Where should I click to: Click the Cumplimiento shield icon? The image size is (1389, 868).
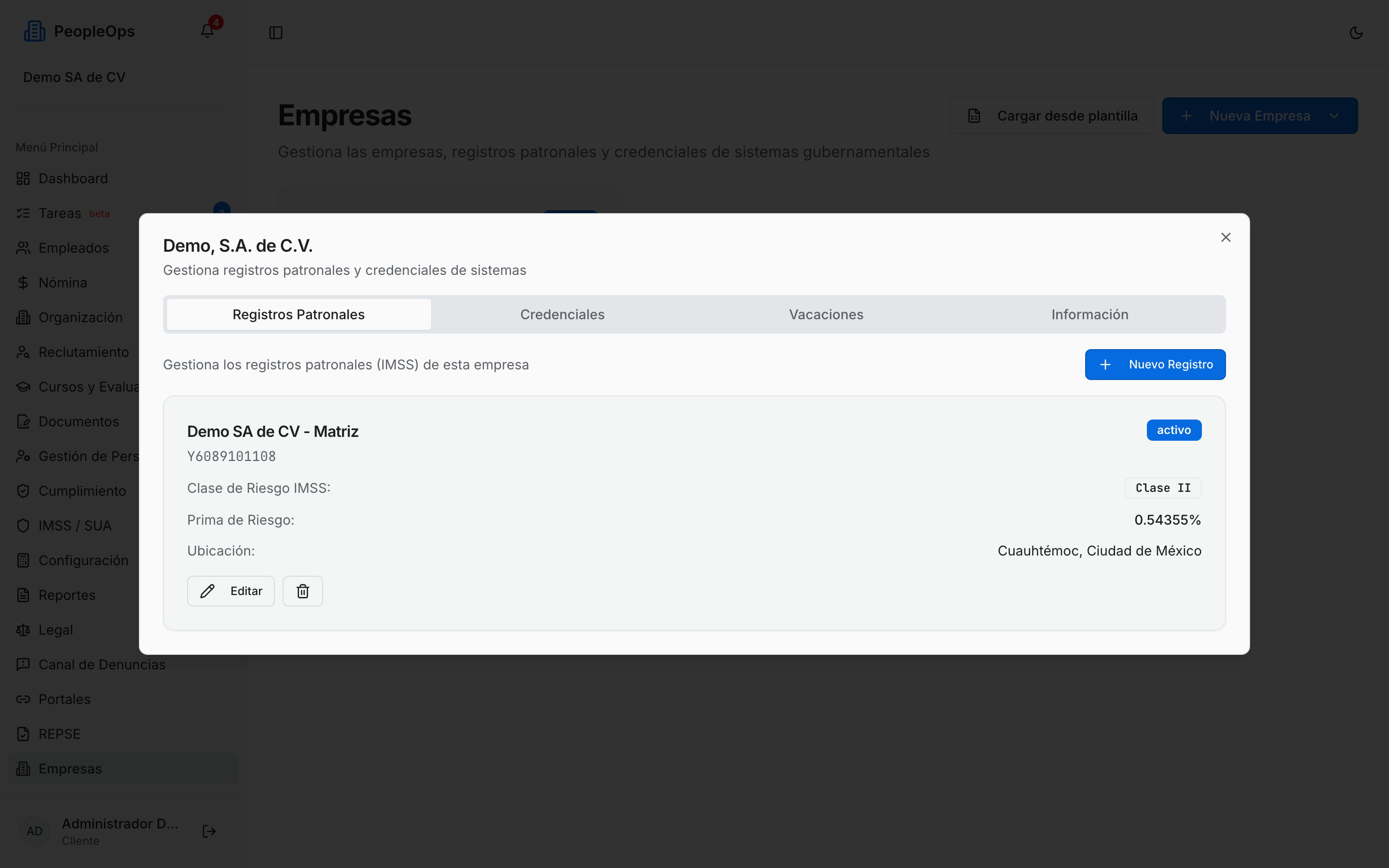23,491
